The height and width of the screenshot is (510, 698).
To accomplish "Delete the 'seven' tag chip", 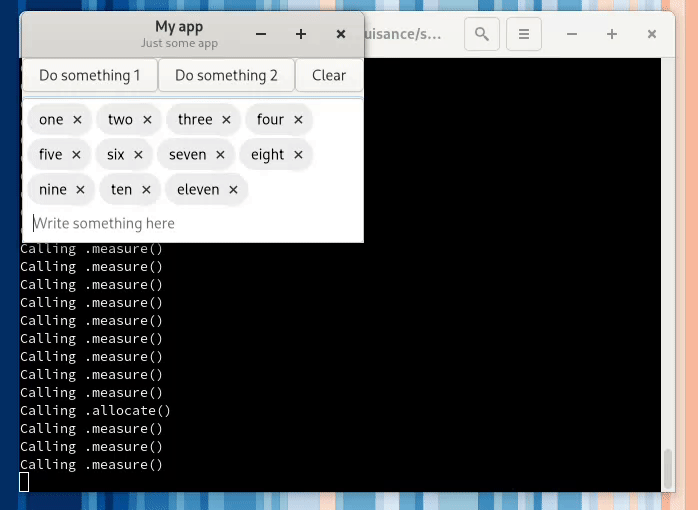I will pyautogui.click(x=220, y=155).
